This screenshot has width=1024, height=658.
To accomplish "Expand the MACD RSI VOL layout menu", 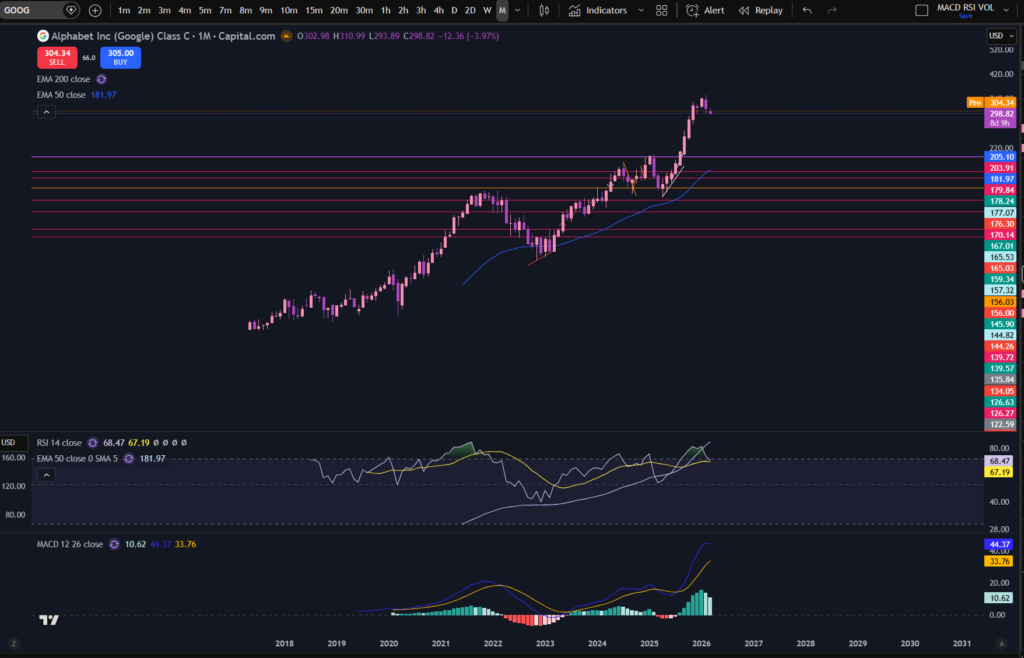I will coord(1006,9).
